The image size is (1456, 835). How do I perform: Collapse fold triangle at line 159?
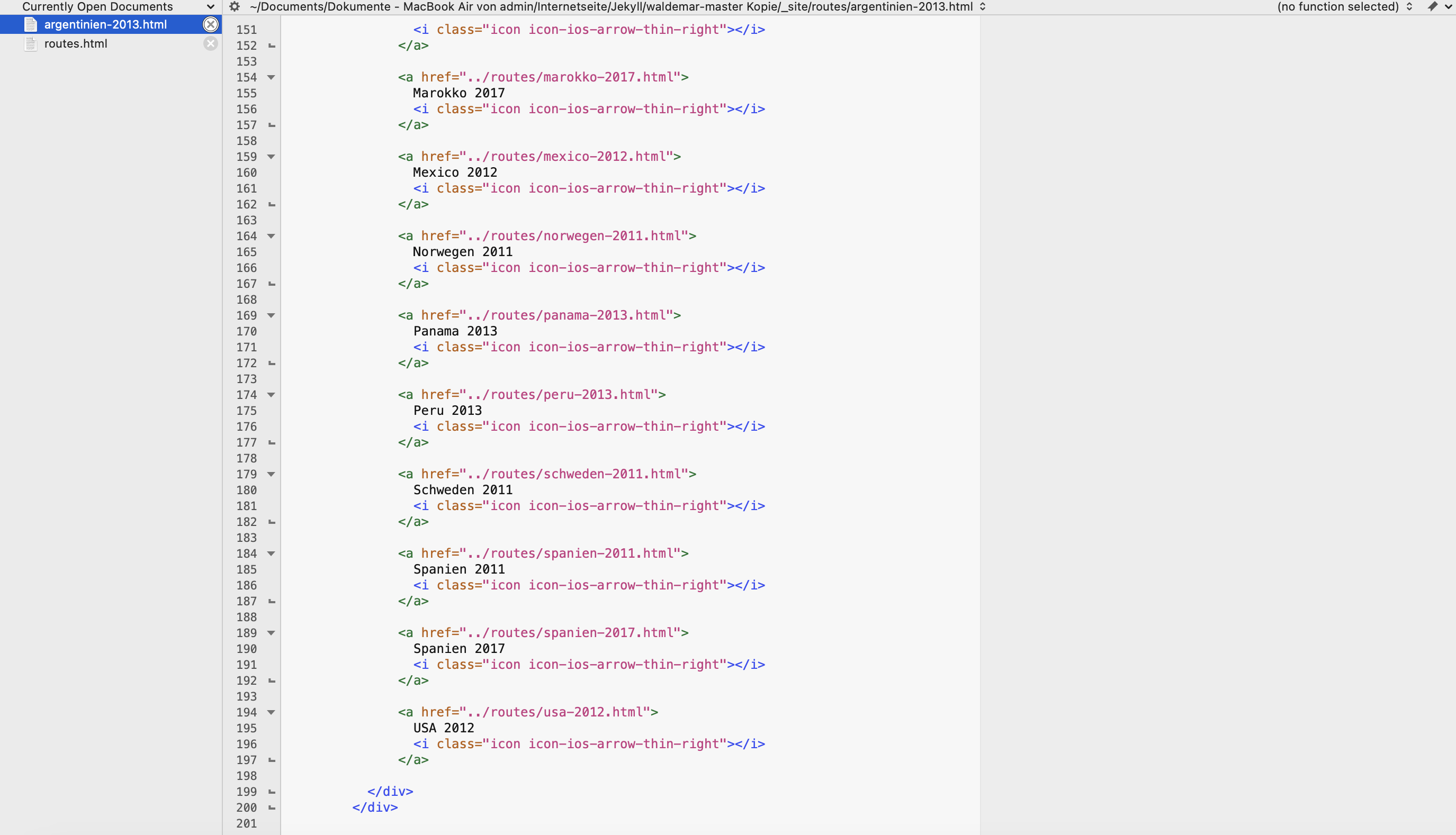pos(272,157)
